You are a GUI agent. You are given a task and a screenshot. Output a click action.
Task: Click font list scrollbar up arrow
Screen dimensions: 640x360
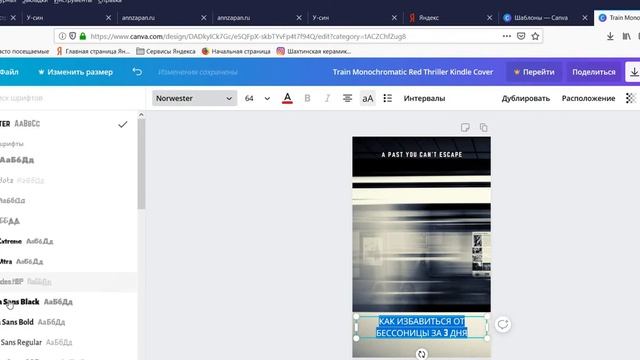click(x=141, y=115)
